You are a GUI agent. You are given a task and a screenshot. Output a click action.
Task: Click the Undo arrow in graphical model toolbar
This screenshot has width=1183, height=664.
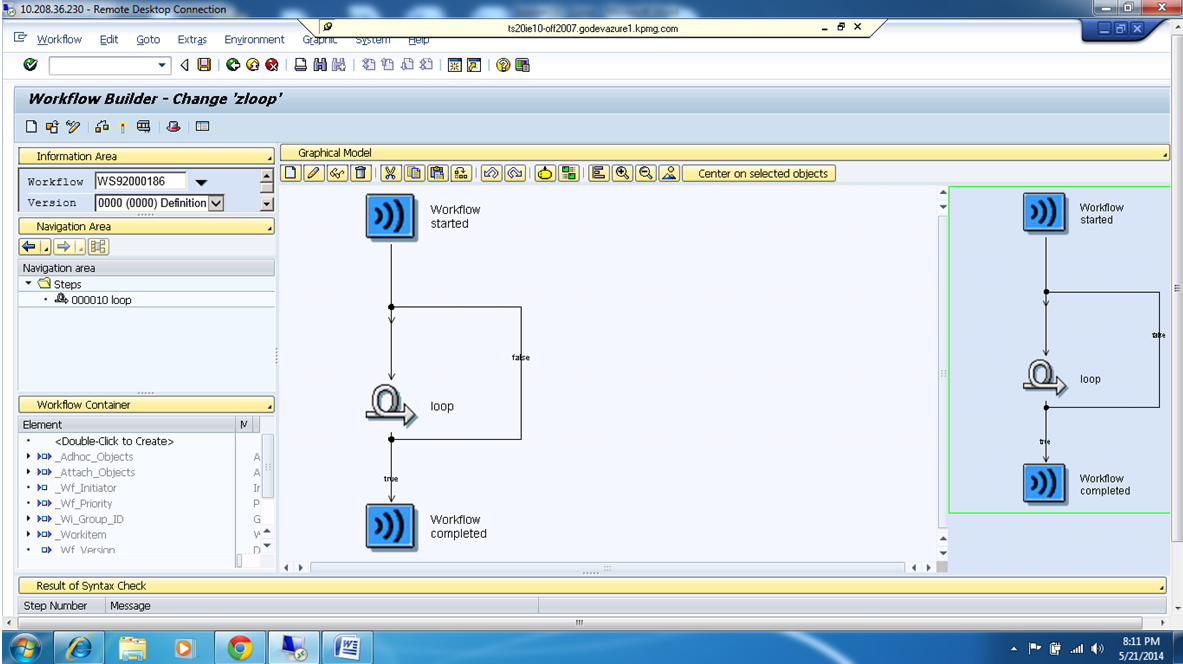[492, 172]
